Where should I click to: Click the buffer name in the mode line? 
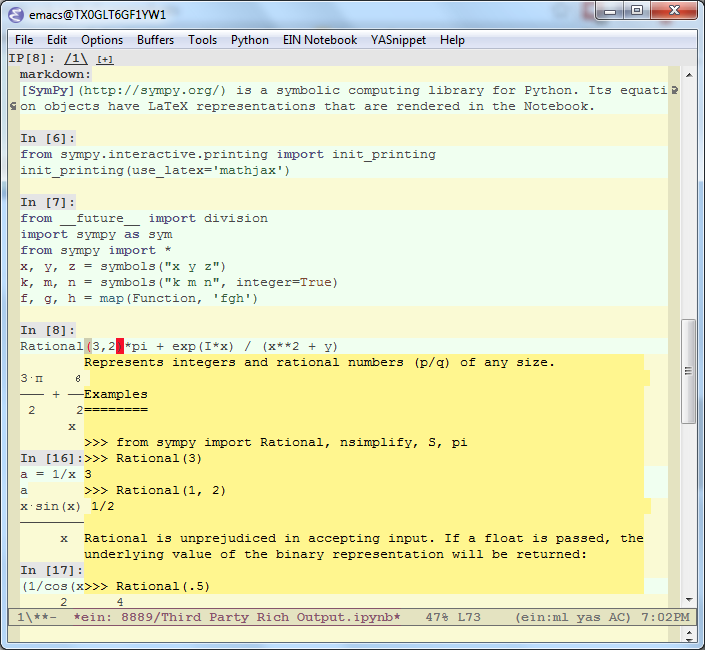[x=236, y=618]
